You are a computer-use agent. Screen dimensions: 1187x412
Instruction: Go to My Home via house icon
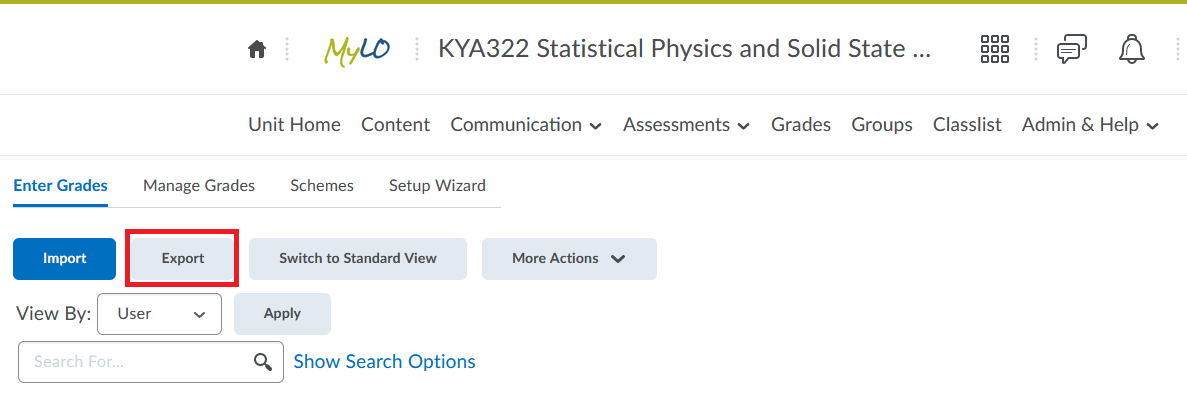pos(257,50)
